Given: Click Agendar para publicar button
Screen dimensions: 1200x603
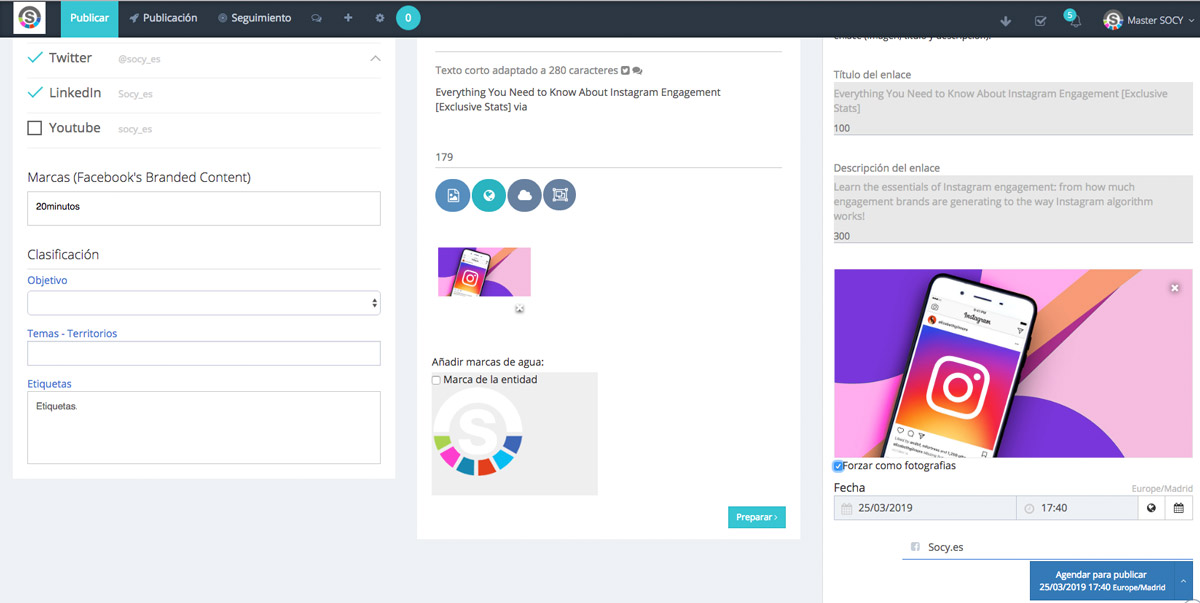Looking at the screenshot, I should point(1102,581).
